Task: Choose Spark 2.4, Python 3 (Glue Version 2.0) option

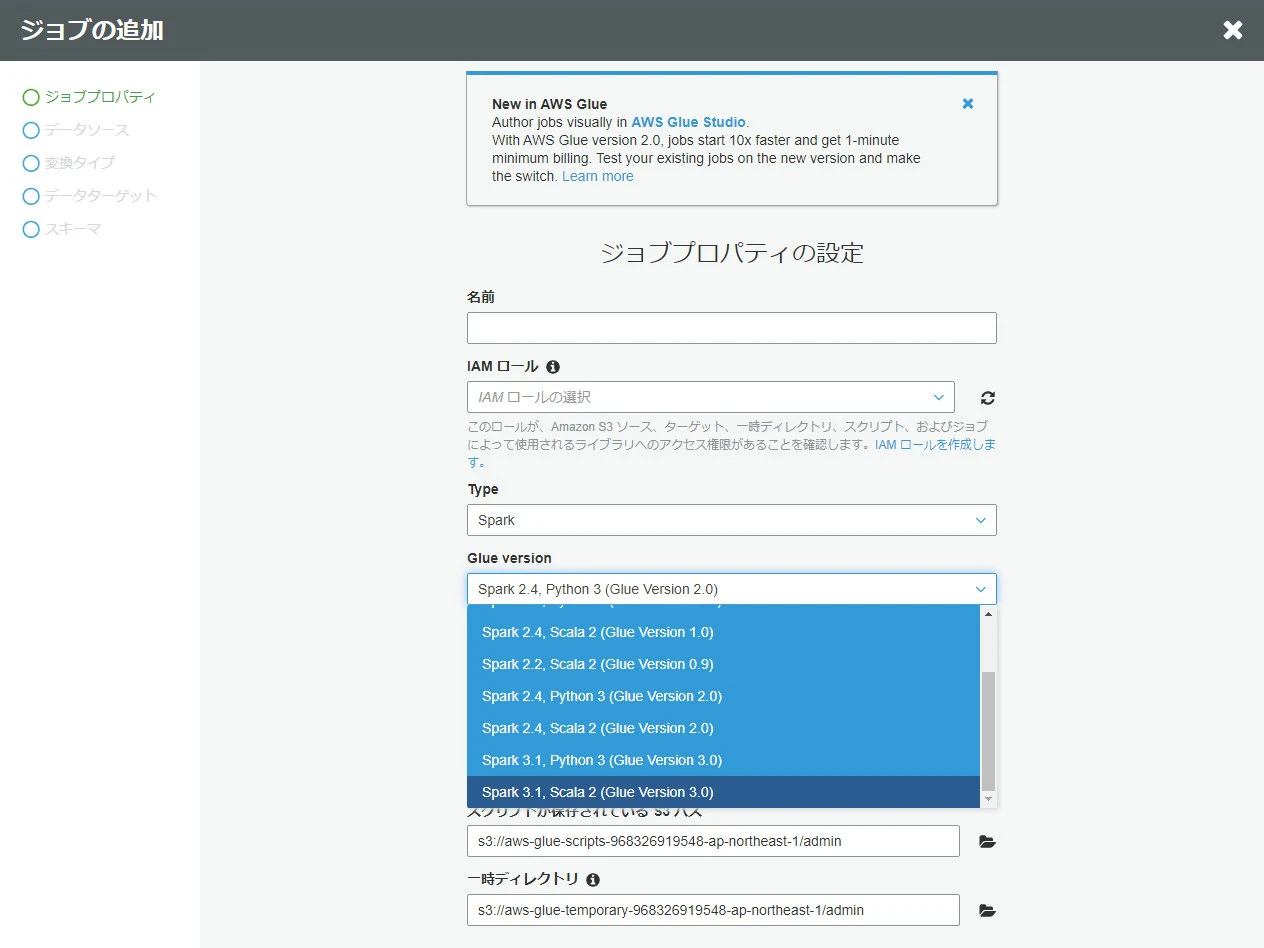Action: click(723, 696)
